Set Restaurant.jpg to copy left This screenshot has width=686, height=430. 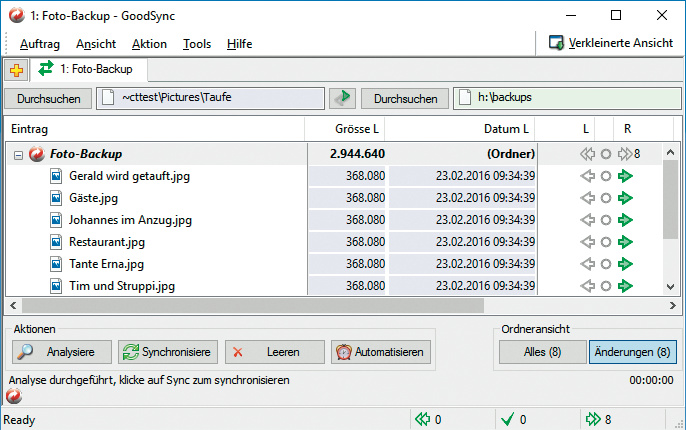pyautogui.click(x=588, y=242)
